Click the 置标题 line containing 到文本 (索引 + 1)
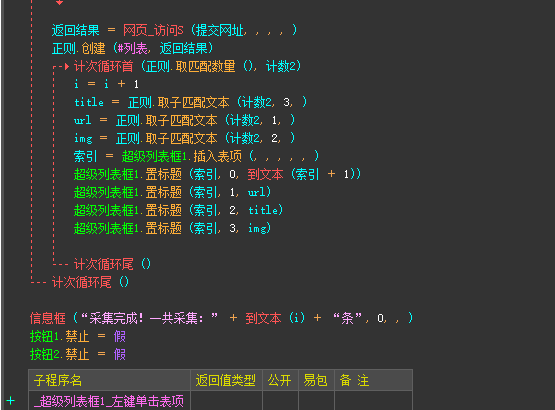The width and height of the screenshot is (555, 410). (217, 174)
